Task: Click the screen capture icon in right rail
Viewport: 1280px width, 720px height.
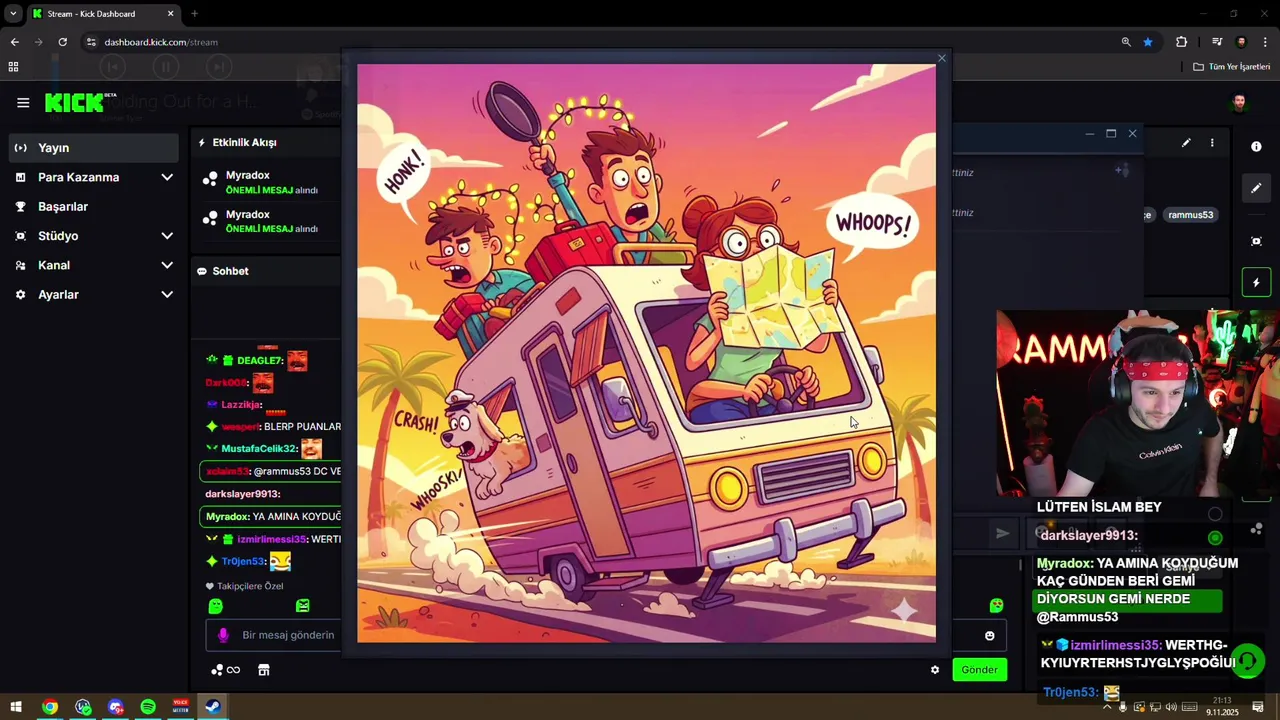Action: tap(1256, 241)
